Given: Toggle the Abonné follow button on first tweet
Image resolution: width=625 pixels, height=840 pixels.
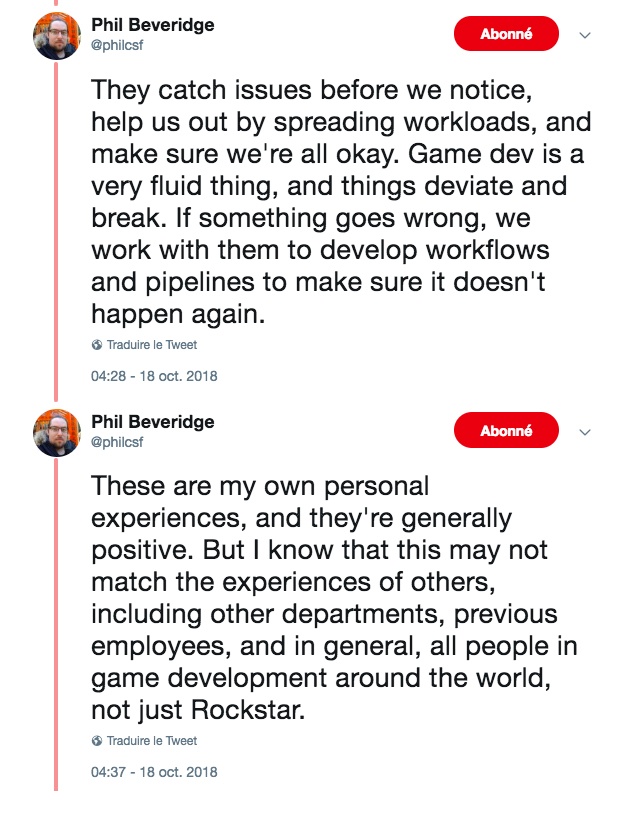Looking at the screenshot, I should 505,34.
